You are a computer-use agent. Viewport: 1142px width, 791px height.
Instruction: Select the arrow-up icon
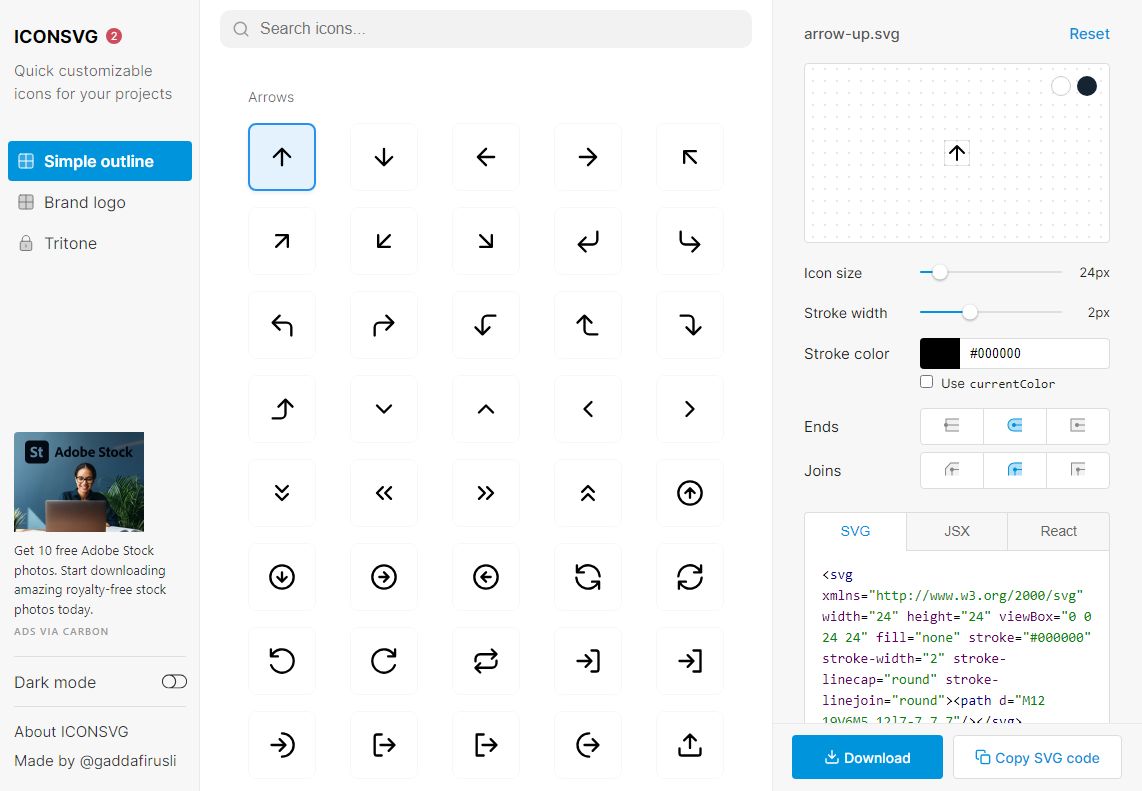click(x=282, y=157)
